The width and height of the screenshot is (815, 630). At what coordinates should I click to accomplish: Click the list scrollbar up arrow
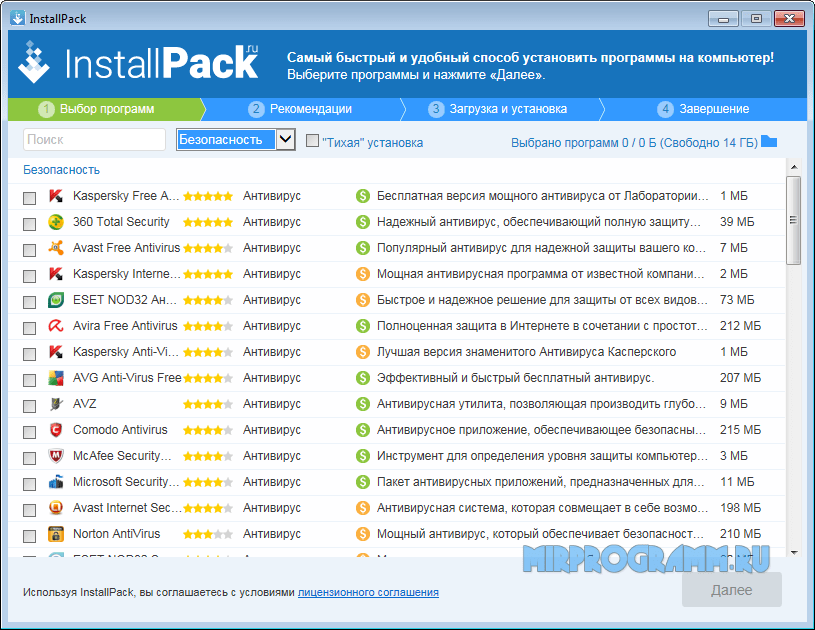(794, 167)
